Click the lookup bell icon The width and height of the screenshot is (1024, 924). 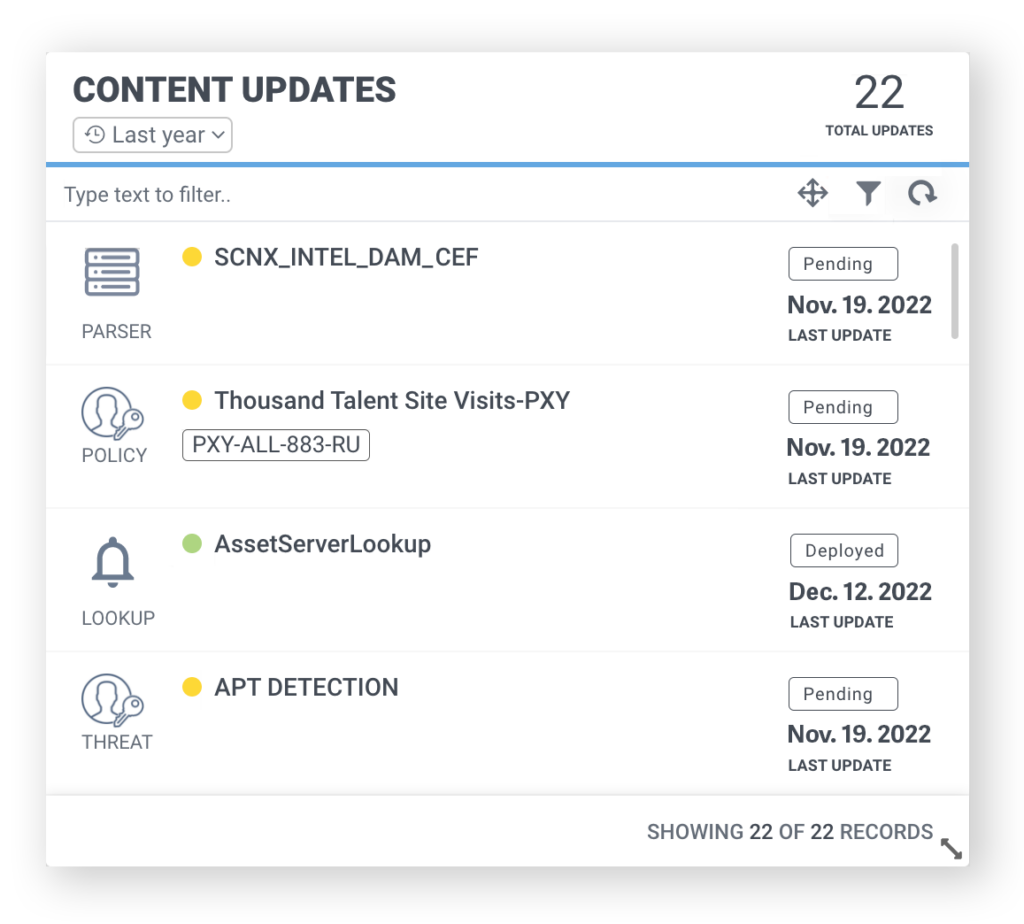pos(112,564)
